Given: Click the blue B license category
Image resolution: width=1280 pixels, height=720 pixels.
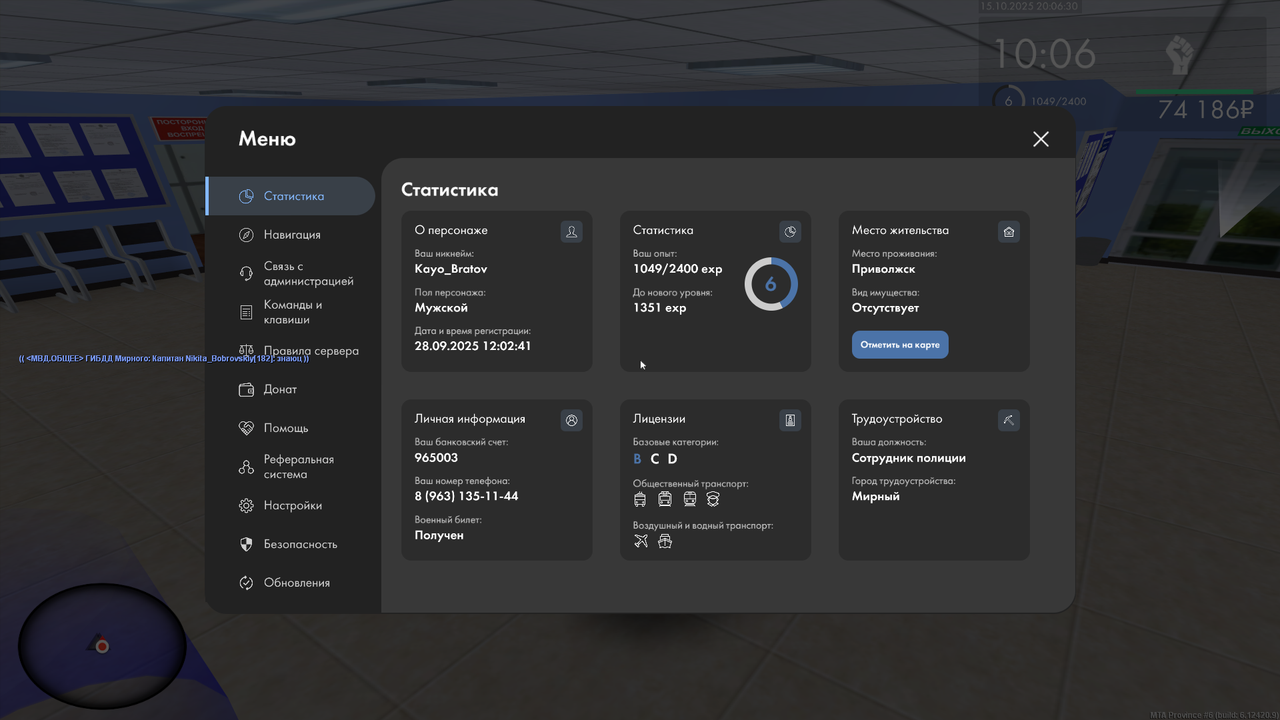Looking at the screenshot, I should pos(638,459).
